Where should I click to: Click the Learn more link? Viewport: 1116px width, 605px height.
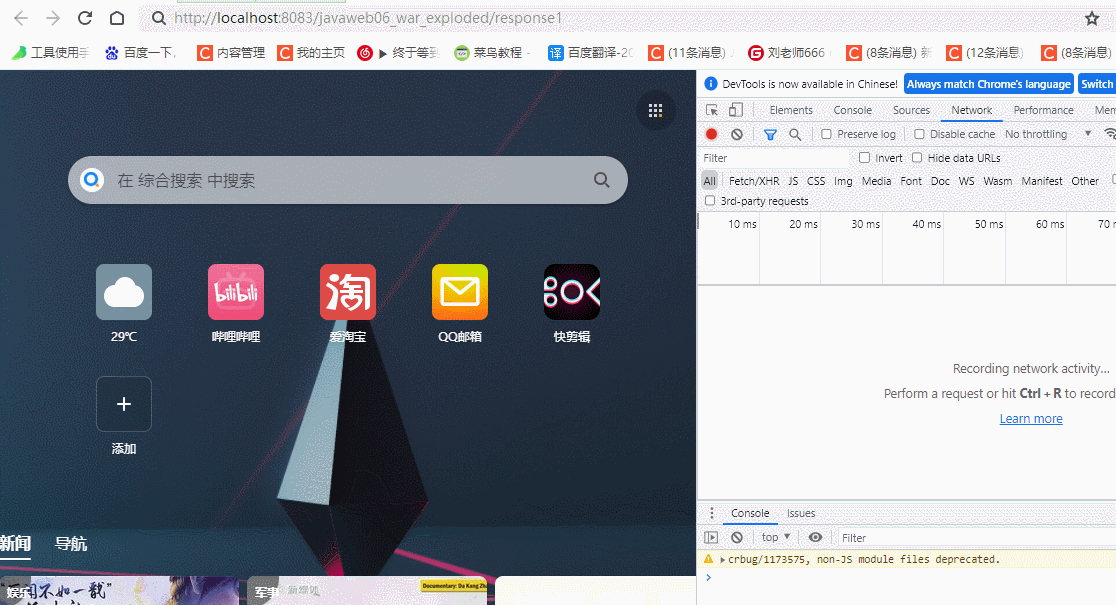coord(1031,419)
